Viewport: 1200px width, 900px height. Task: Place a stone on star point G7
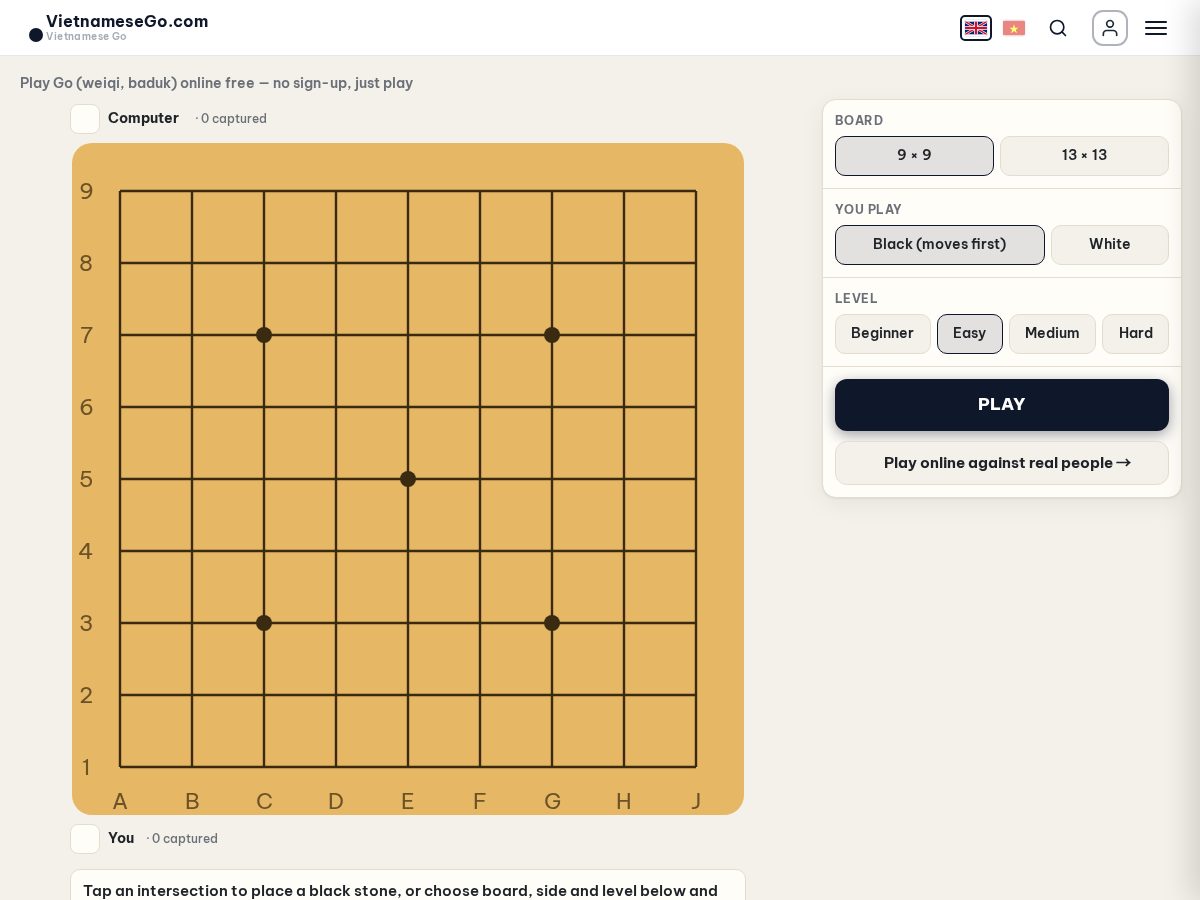pyautogui.click(x=552, y=335)
